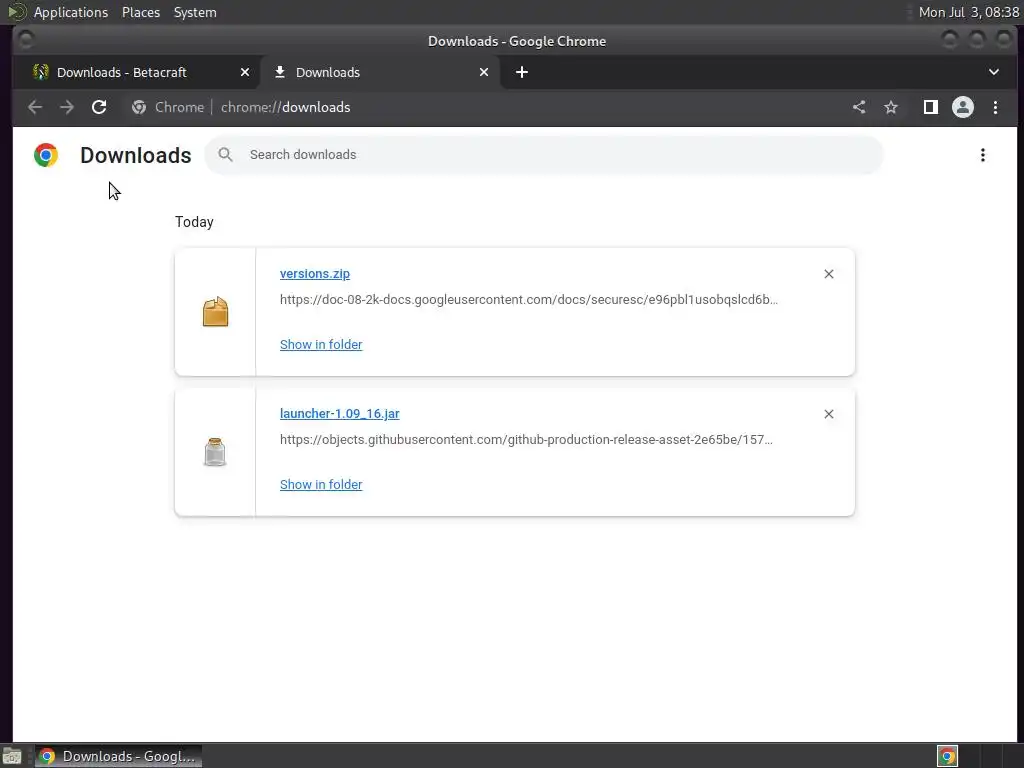The height and width of the screenshot is (768, 1024).
Task: Click the githubusercontent source URL text
Action: (526, 440)
